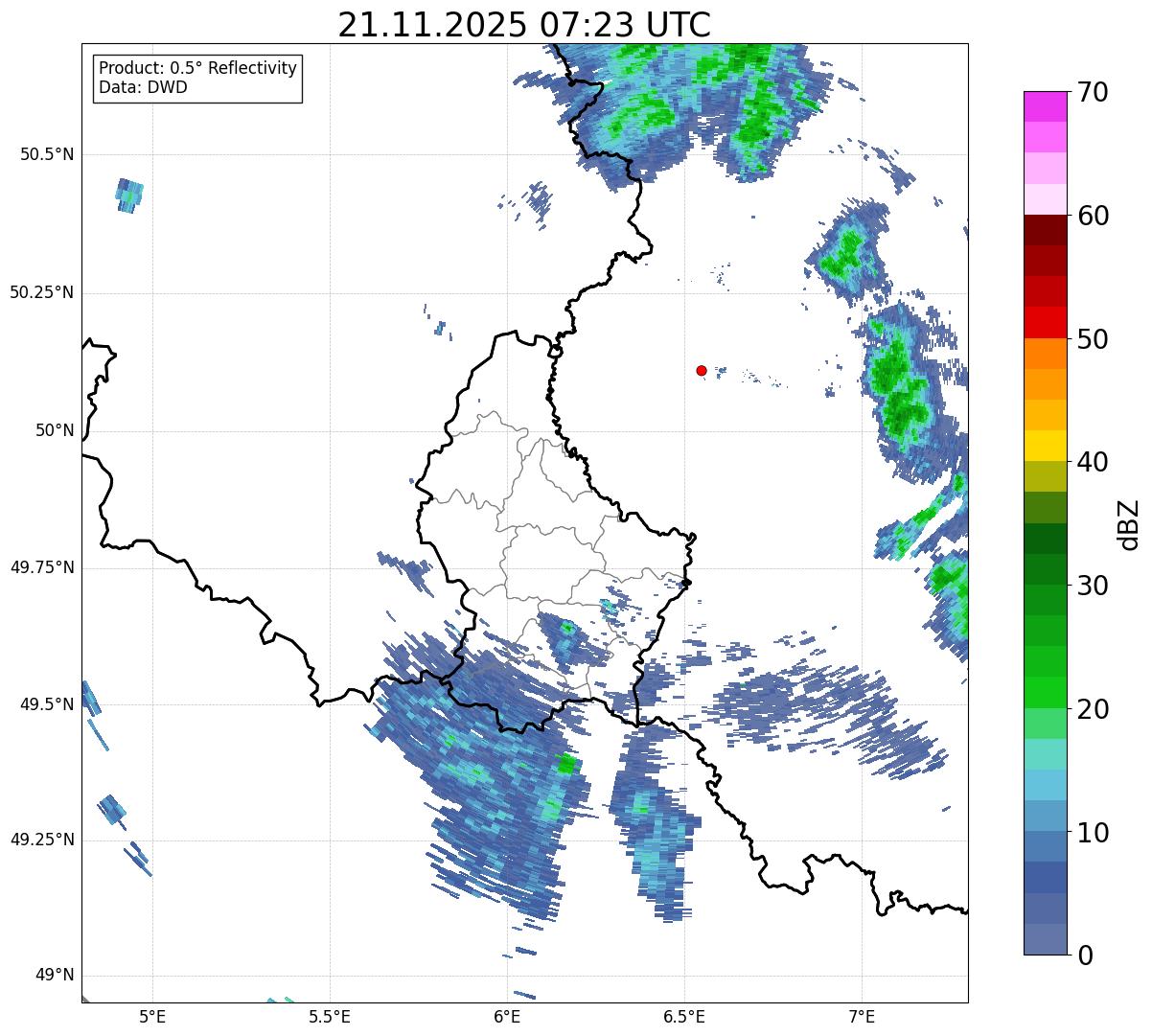Click the 'Product: 0.5° Reflectivity' text

click(x=197, y=69)
